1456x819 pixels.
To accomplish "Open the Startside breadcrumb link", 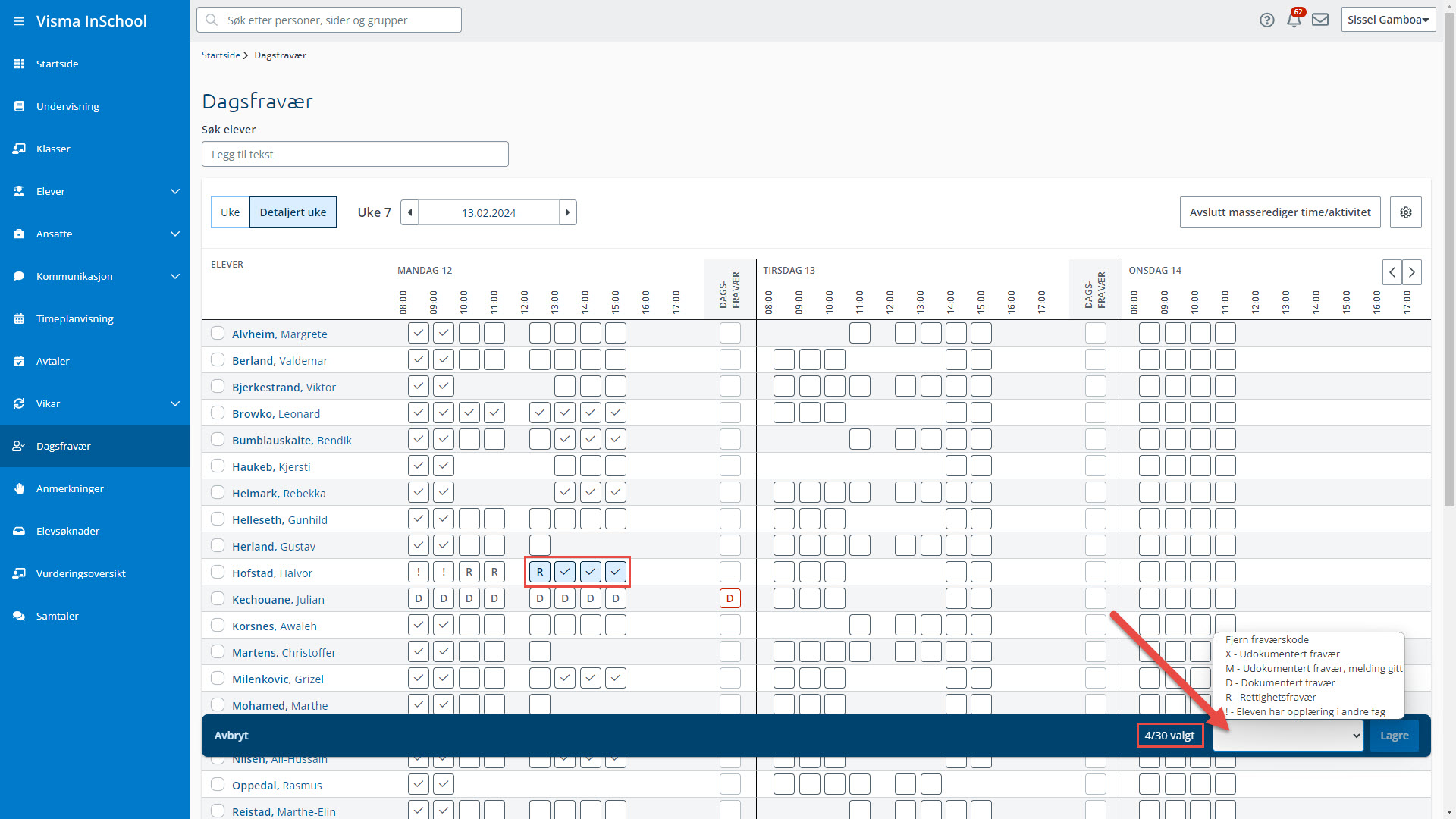I will tap(221, 55).
